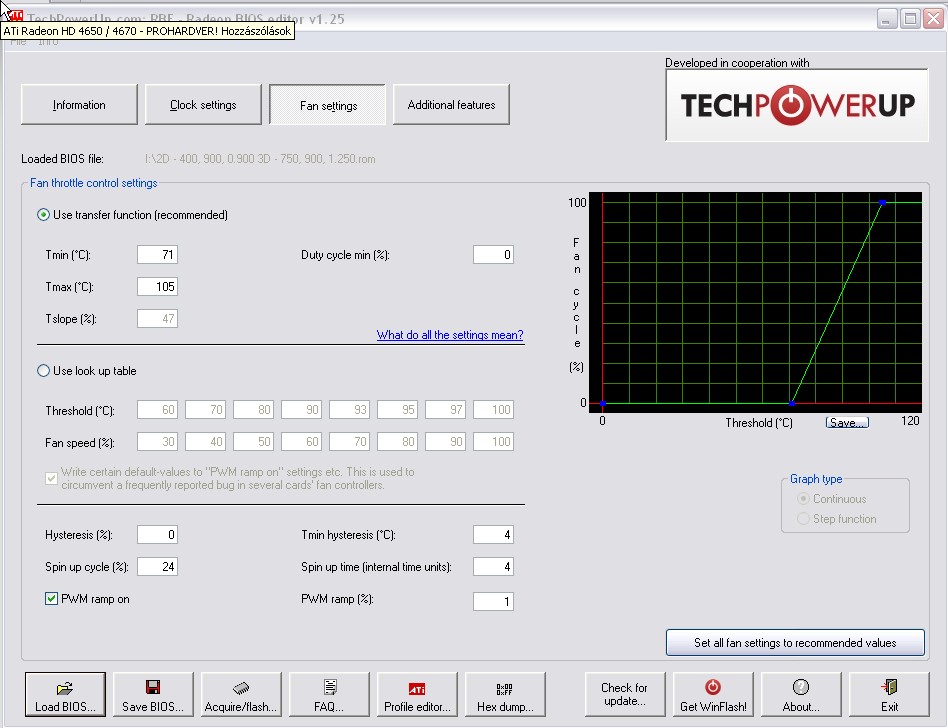
Task: Click the Spin up time field
Action: [x=493, y=567]
